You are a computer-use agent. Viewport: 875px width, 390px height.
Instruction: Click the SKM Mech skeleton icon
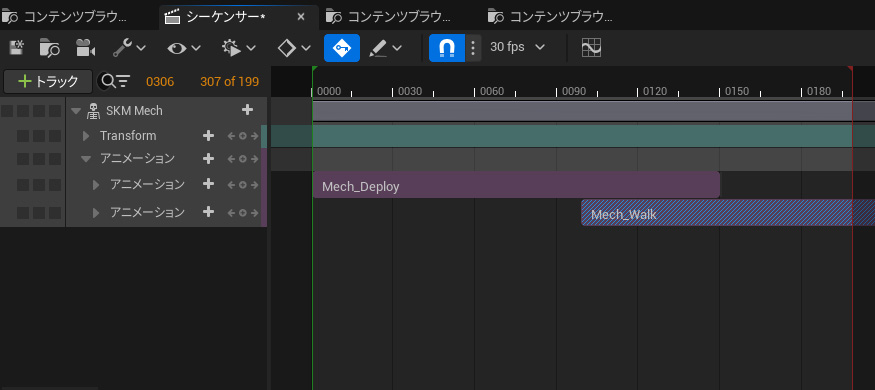pos(93,111)
